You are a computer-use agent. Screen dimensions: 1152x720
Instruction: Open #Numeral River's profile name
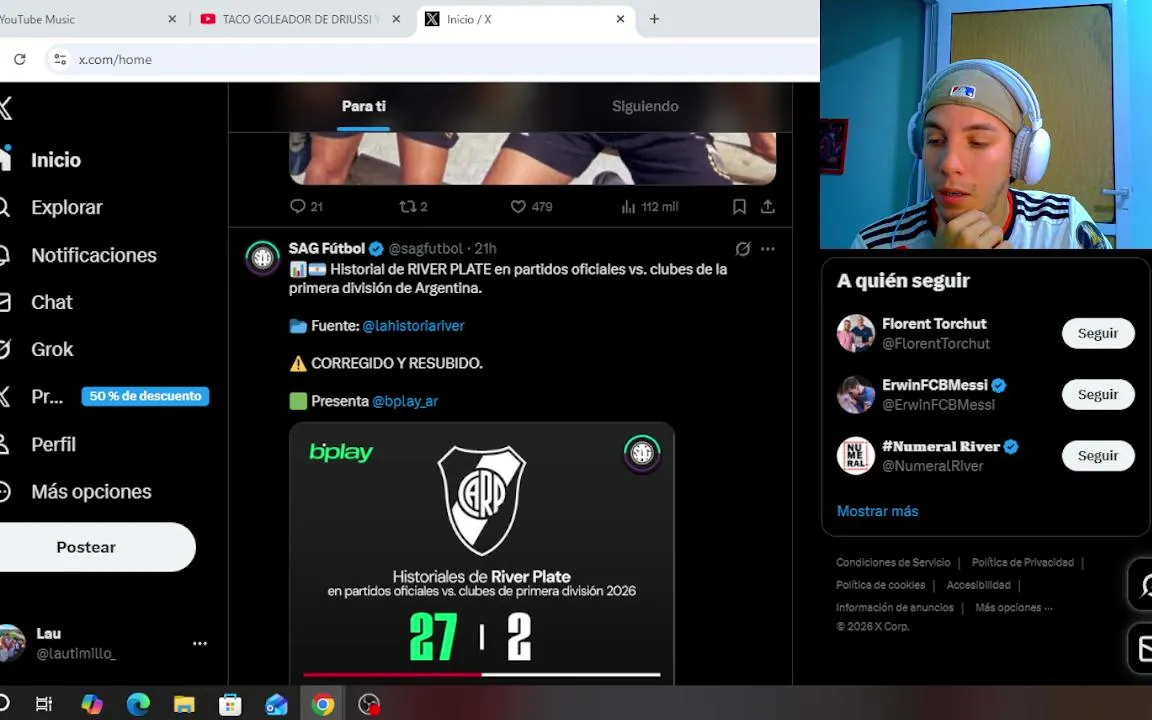coord(940,446)
